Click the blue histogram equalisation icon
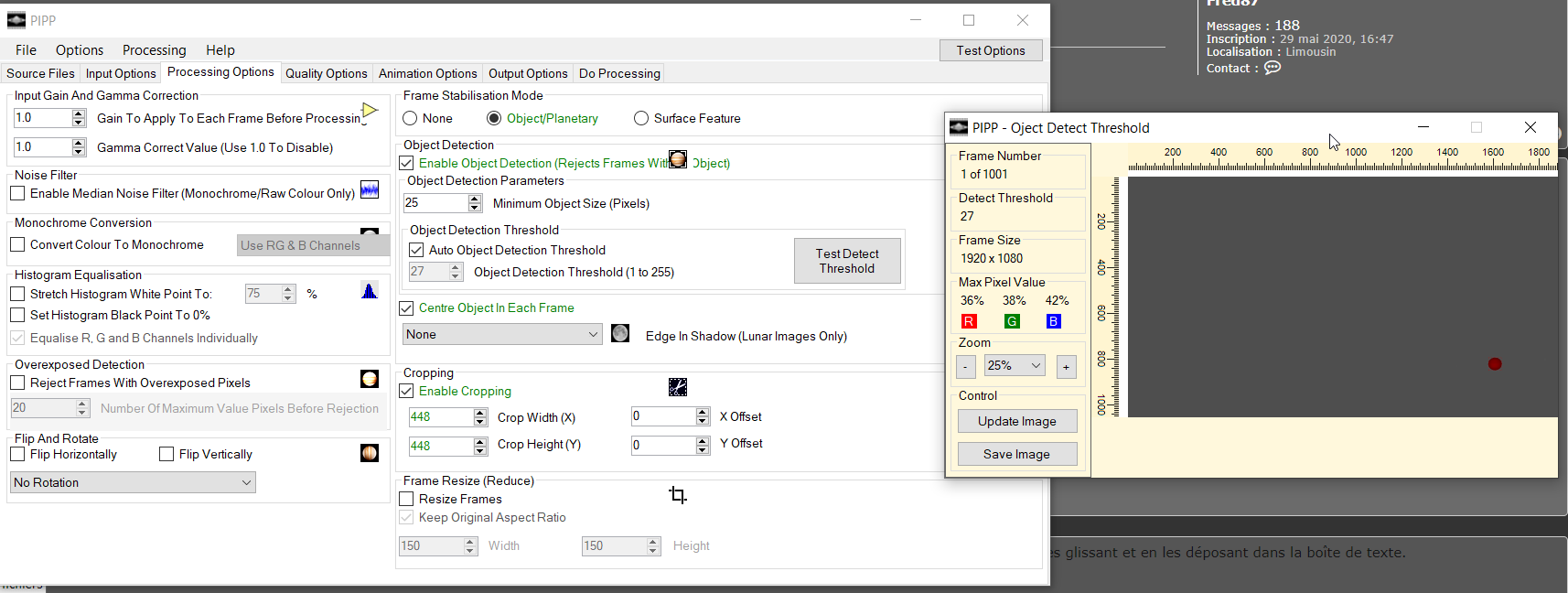Viewport: 1568px width, 593px height. tap(370, 291)
